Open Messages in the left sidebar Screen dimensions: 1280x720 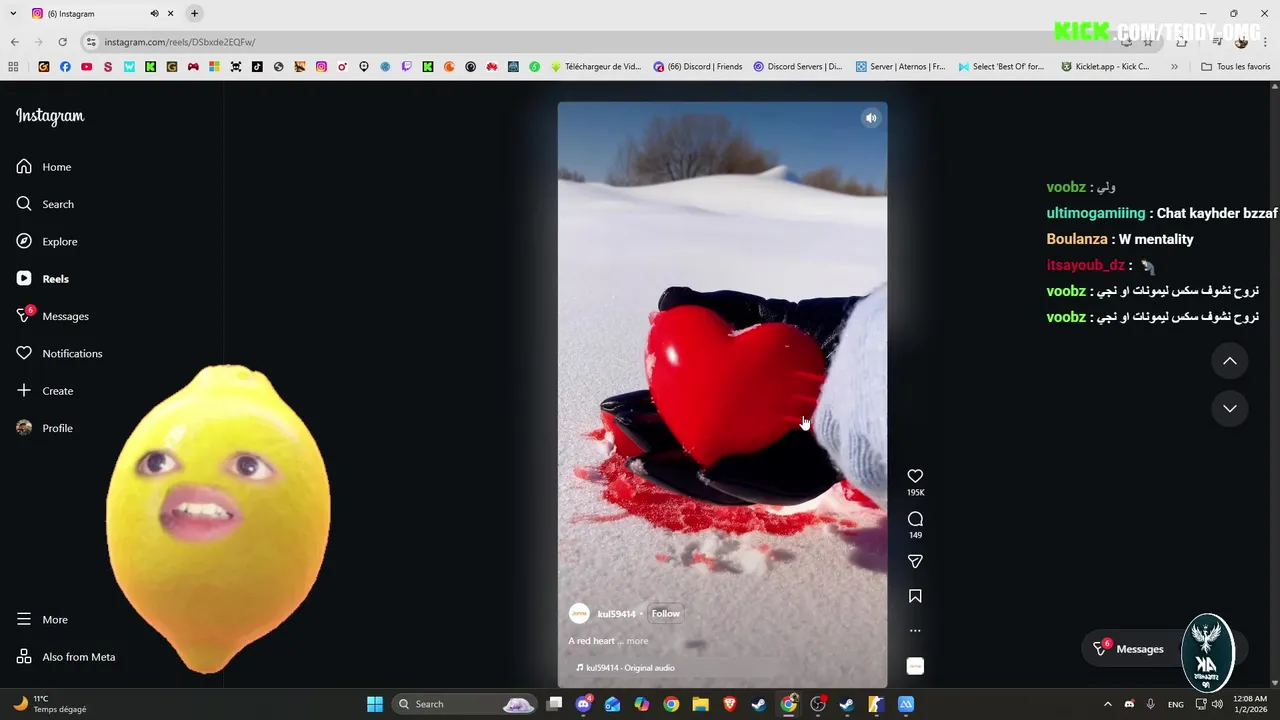coord(52,316)
